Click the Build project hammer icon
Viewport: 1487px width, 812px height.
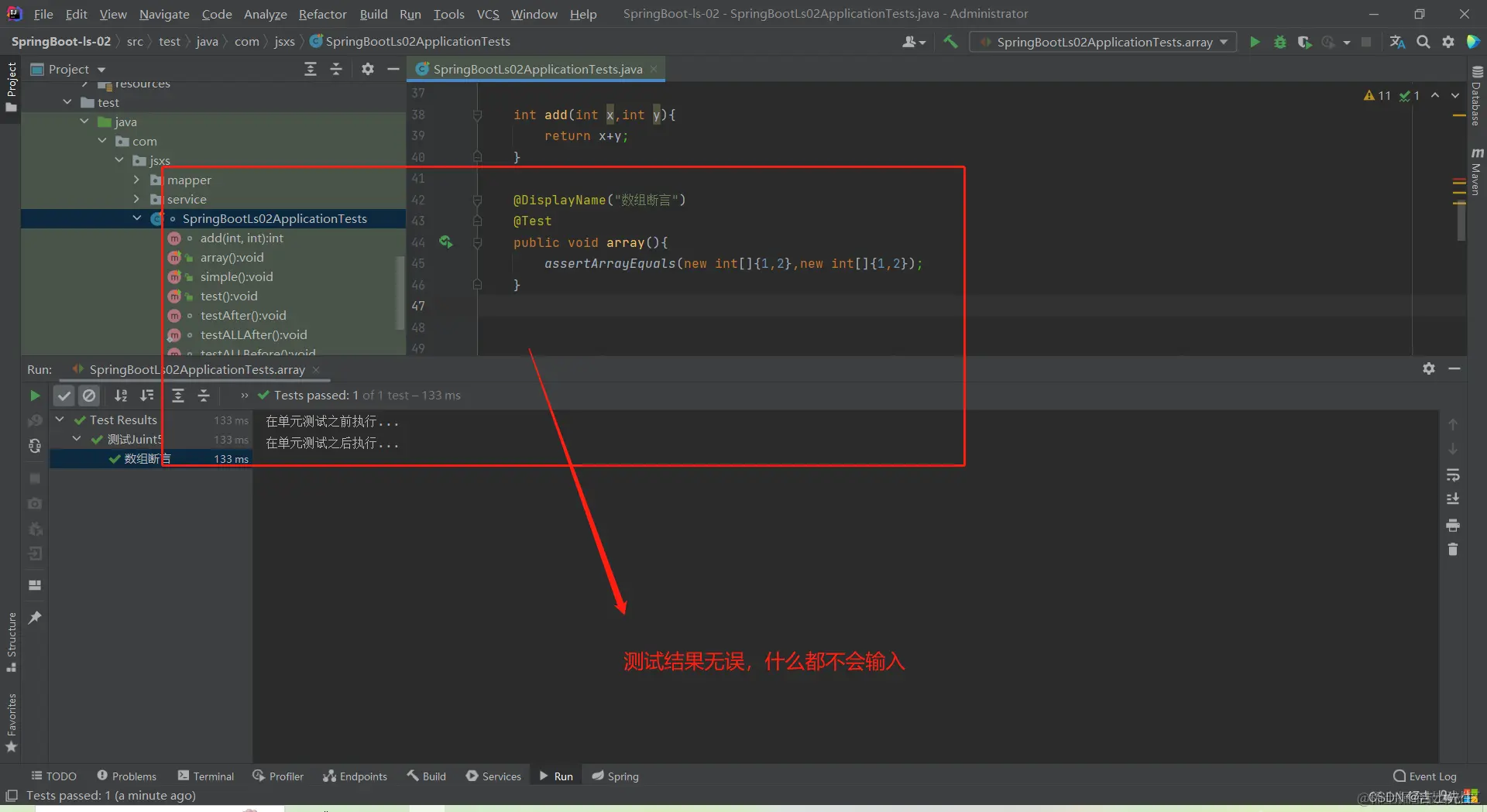click(951, 42)
